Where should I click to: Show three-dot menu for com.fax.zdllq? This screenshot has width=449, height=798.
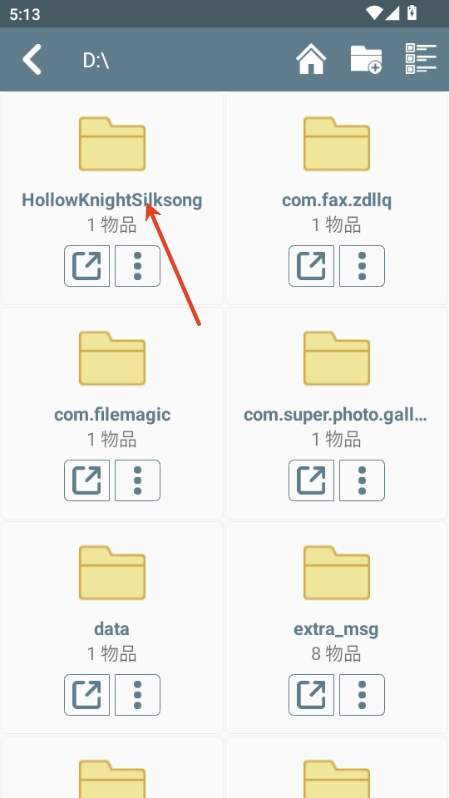(362, 266)
